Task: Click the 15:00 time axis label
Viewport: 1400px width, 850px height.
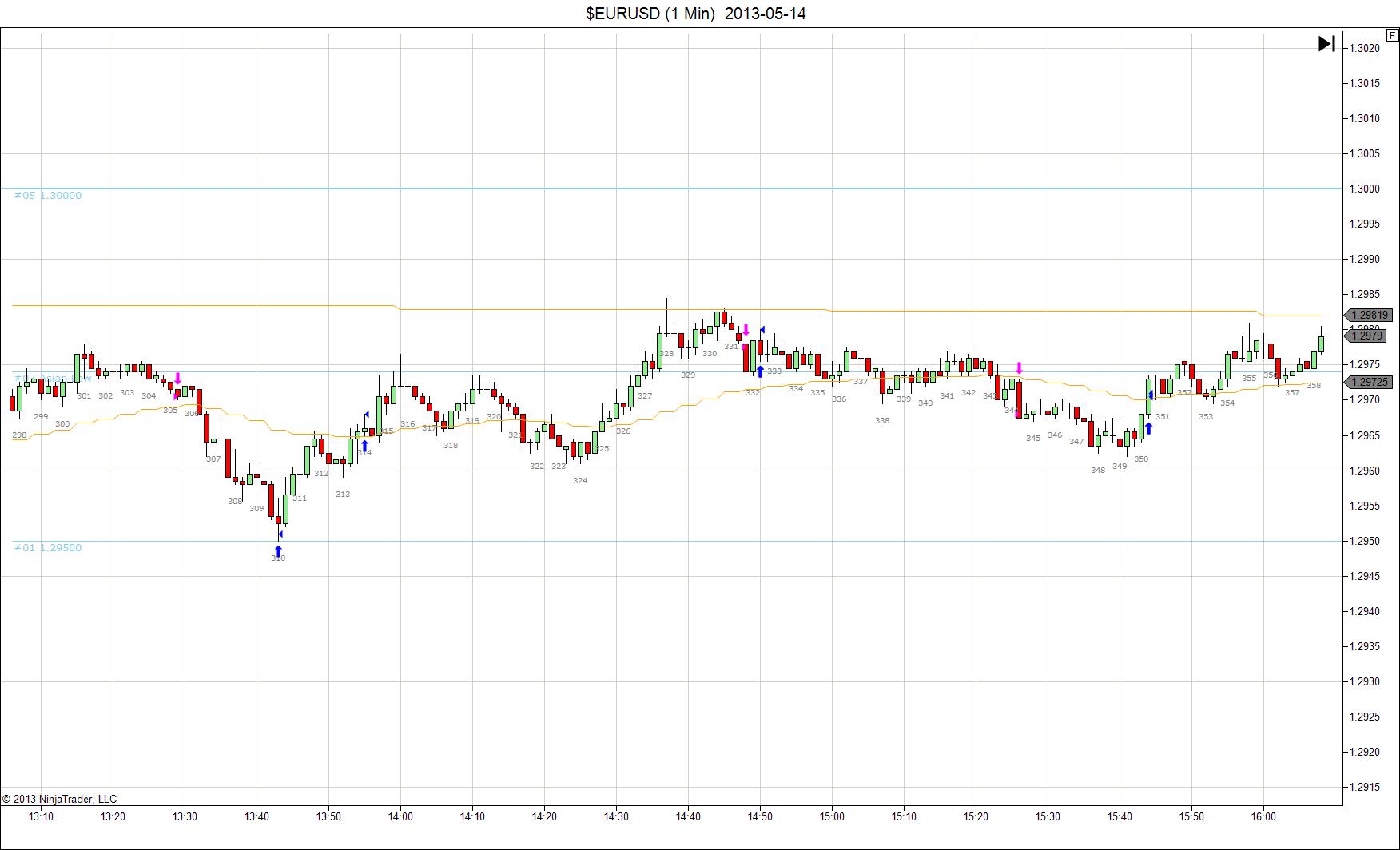Action: pos(832,816)
